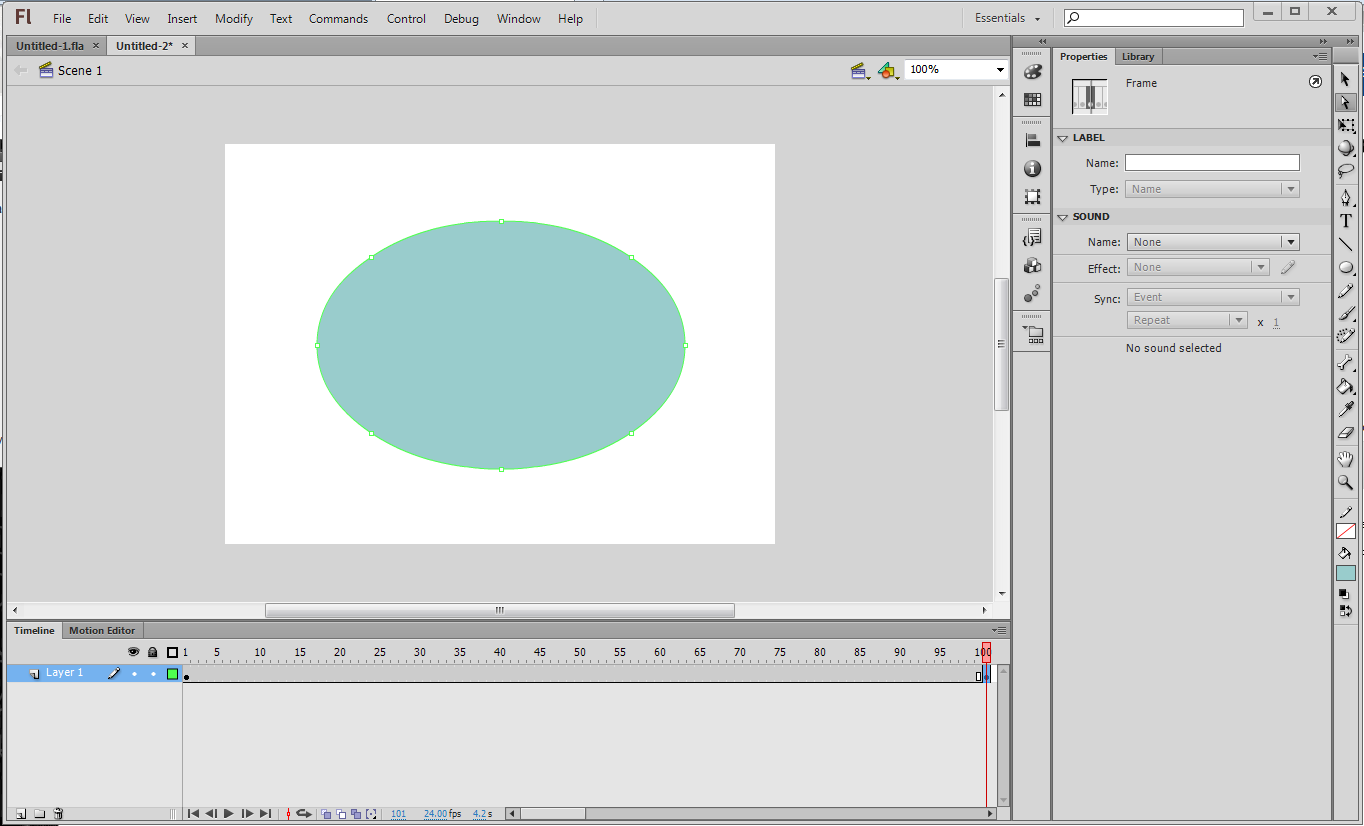Collapse the SOUND section
This screenshot has width=1364, height=826.
(x=1063, y=217)
